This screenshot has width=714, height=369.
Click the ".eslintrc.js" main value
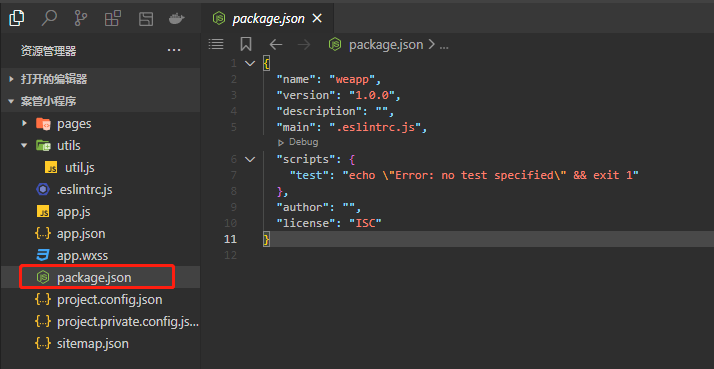375,127
